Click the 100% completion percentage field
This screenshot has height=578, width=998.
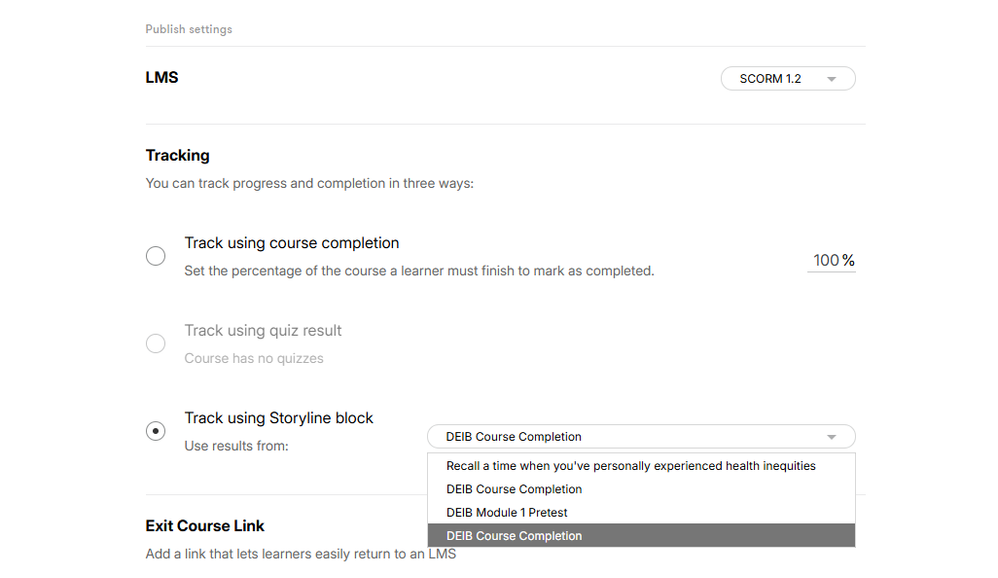831,261
